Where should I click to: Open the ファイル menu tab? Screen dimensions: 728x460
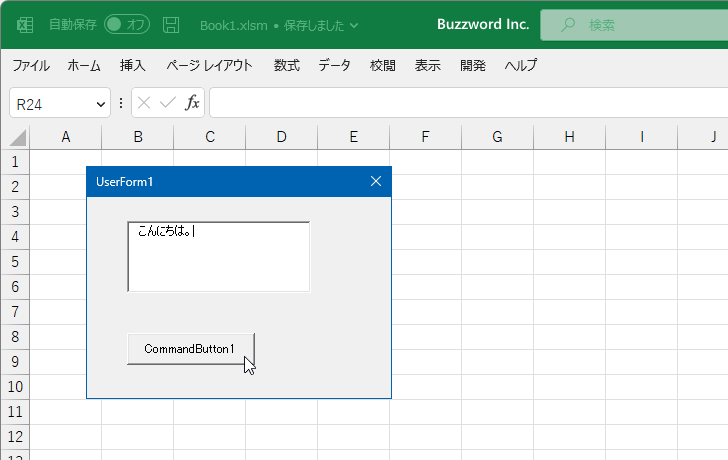31,65
